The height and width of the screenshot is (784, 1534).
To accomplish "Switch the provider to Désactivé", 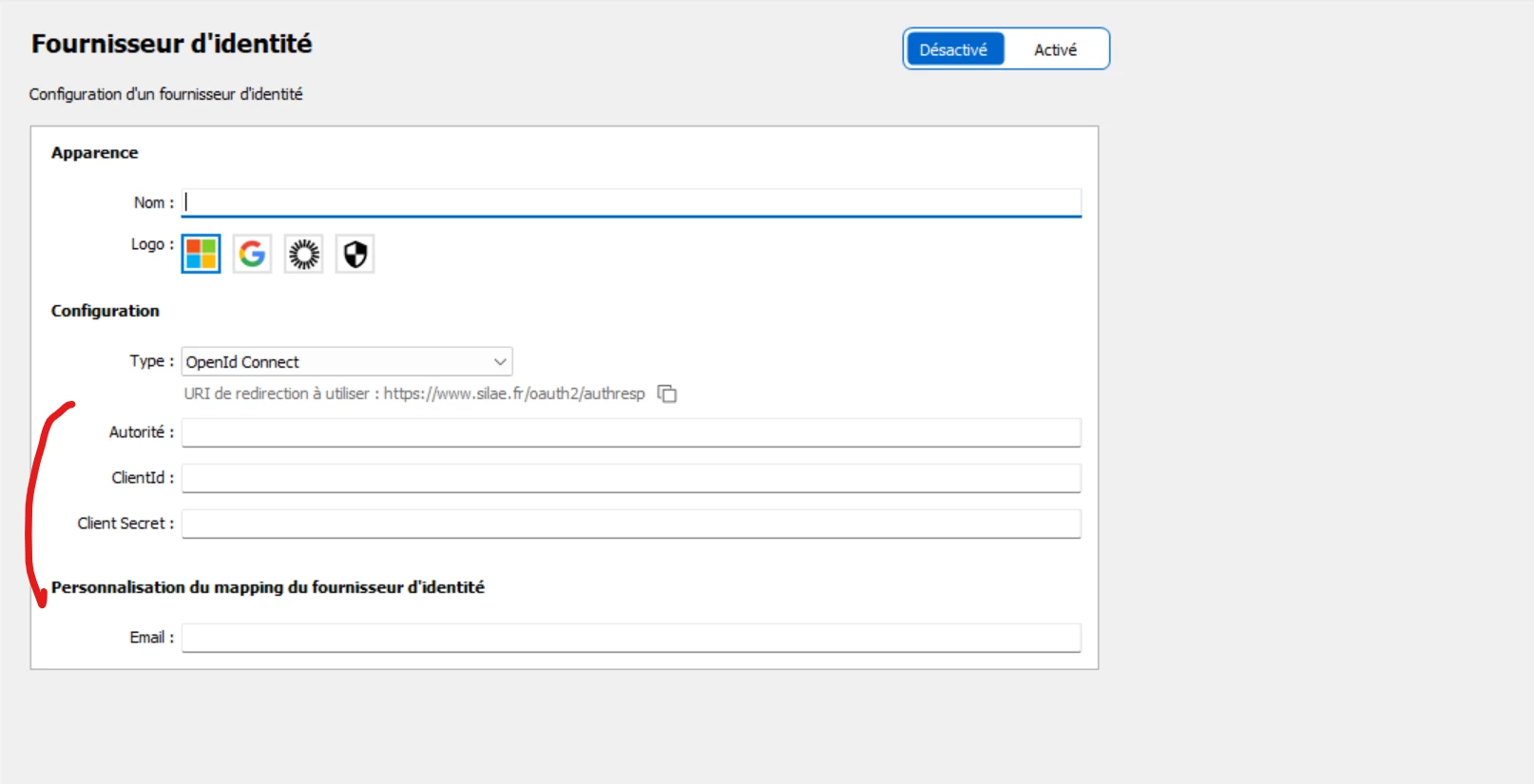I will click(953, 49).
